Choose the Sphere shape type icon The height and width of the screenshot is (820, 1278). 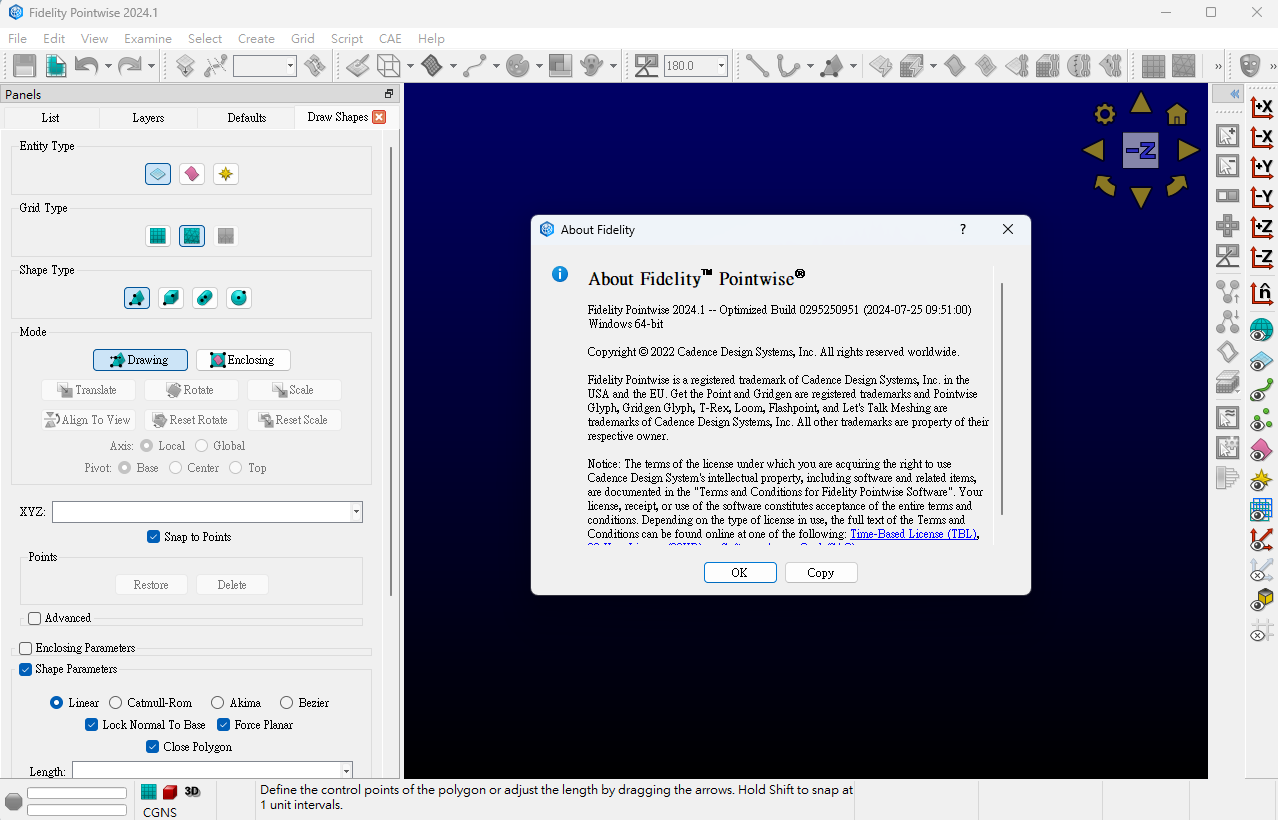(238, 297)
